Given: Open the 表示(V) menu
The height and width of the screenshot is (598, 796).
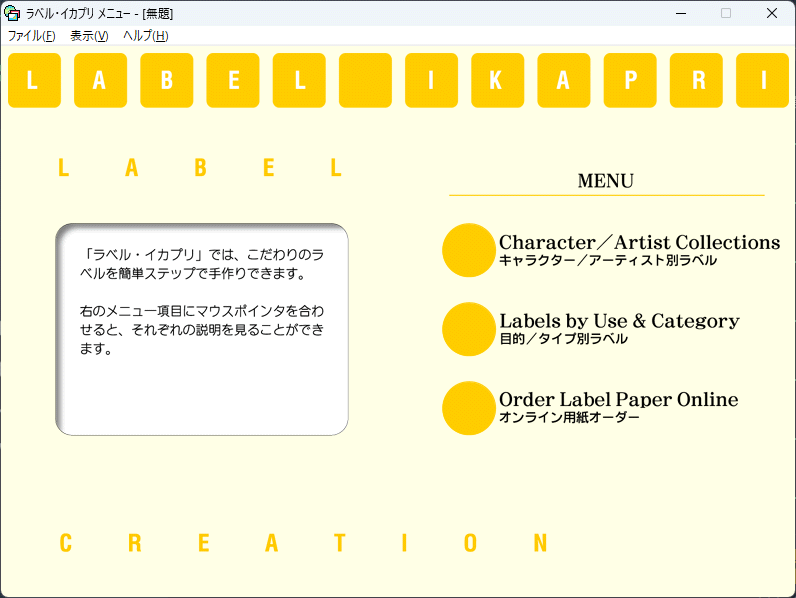Looking at the screenshot, I should [89, 36].
